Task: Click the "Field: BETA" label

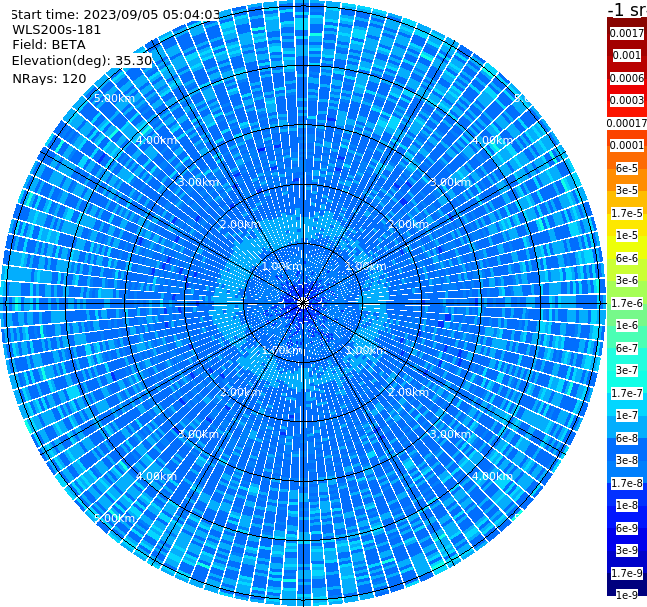Action: 49,45
